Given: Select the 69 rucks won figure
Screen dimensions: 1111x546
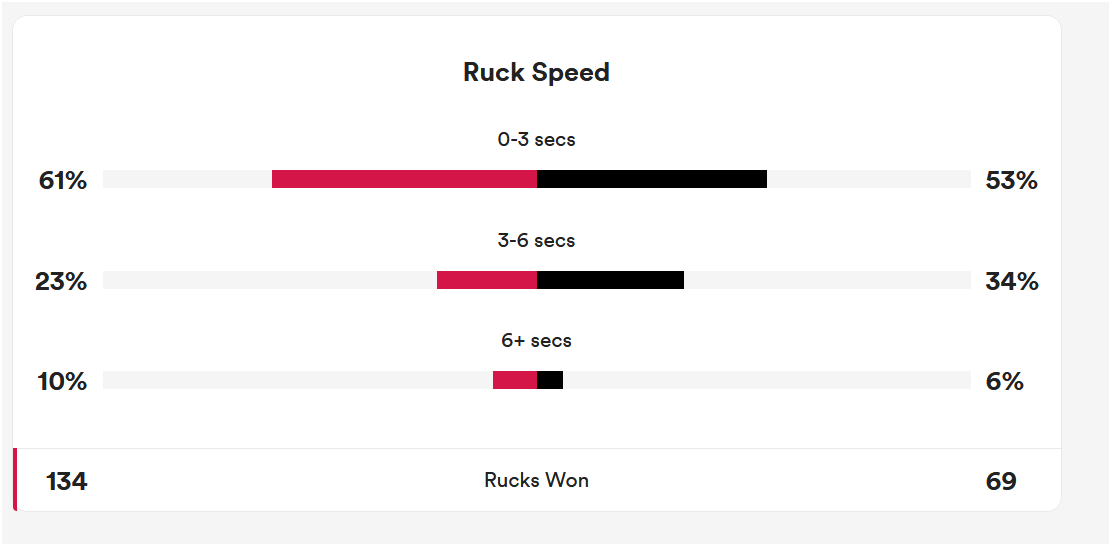Looking at the screenshot, I should [1001, 482].
